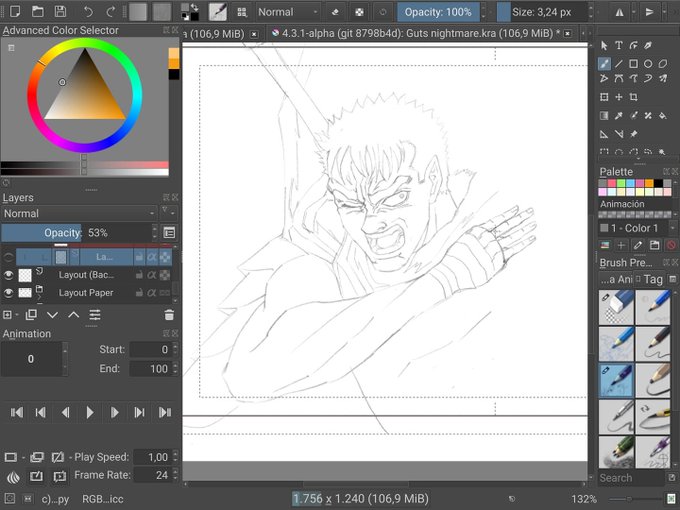
Task: Switch to Guts nightmare.kra document tab
Action: pos(415,33)
